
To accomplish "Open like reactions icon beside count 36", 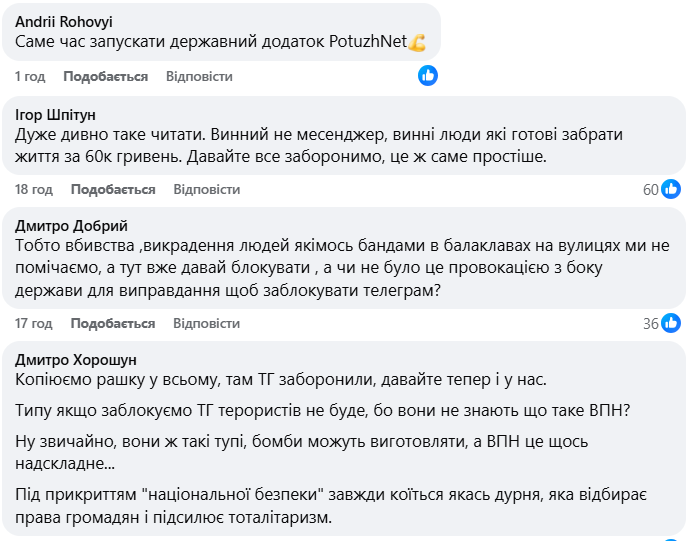I will (671, 322).
